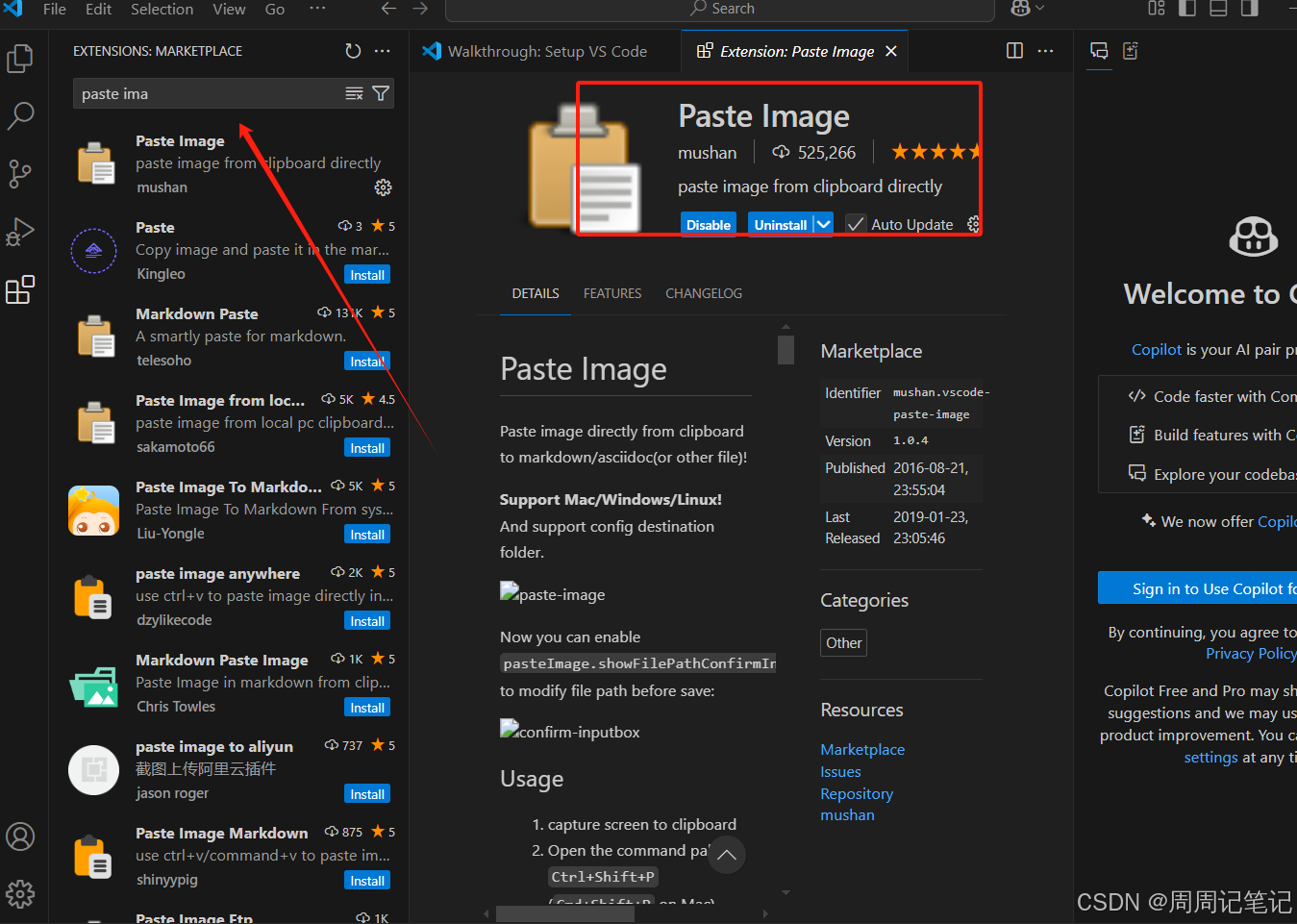Install the Paste extension by Kingleo
This screenshot has width=1297, height=924.
[x=367, y=275]
